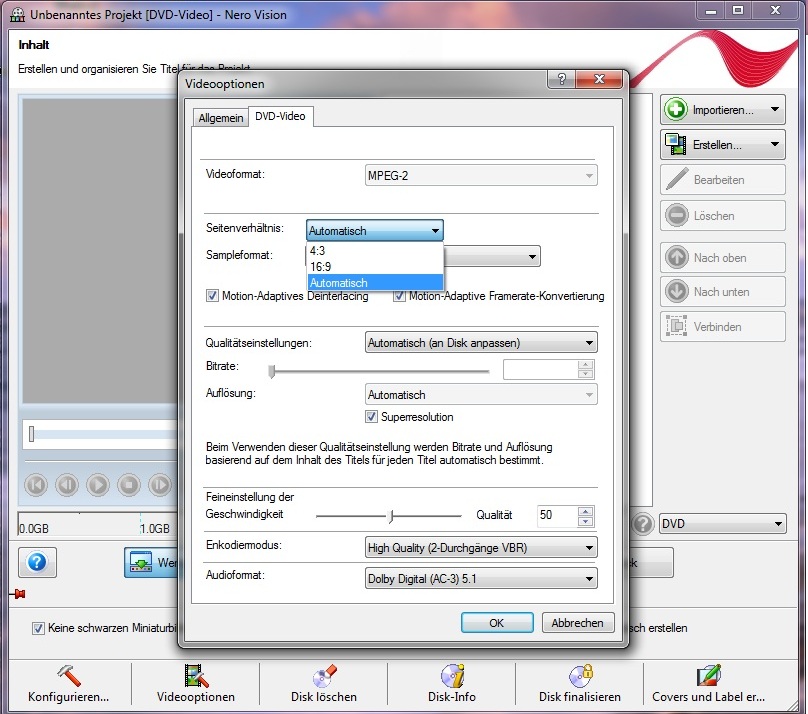The image size is (808, 714).
Task: Click the Erstellen film icon
Action: click(676, 144)
